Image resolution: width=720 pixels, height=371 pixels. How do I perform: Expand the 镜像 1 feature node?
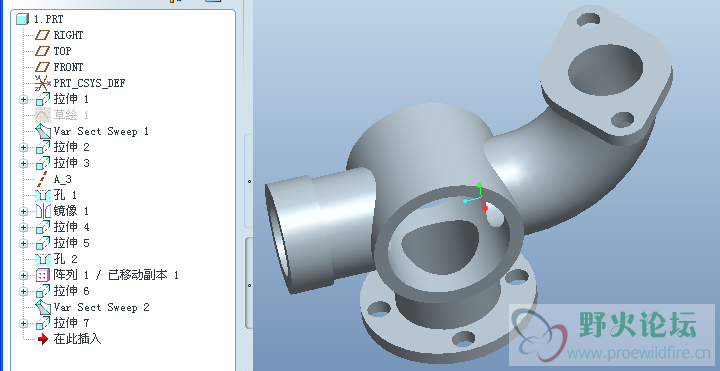[x=23, y=211]
